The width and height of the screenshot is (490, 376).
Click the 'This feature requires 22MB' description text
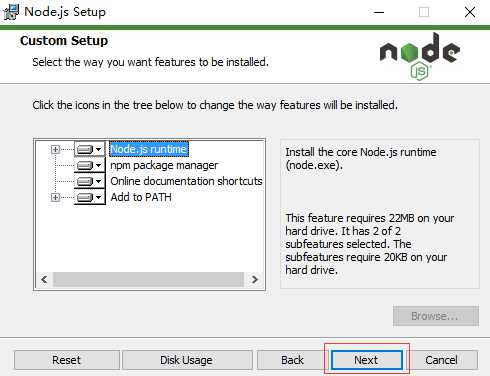point(370,244)
